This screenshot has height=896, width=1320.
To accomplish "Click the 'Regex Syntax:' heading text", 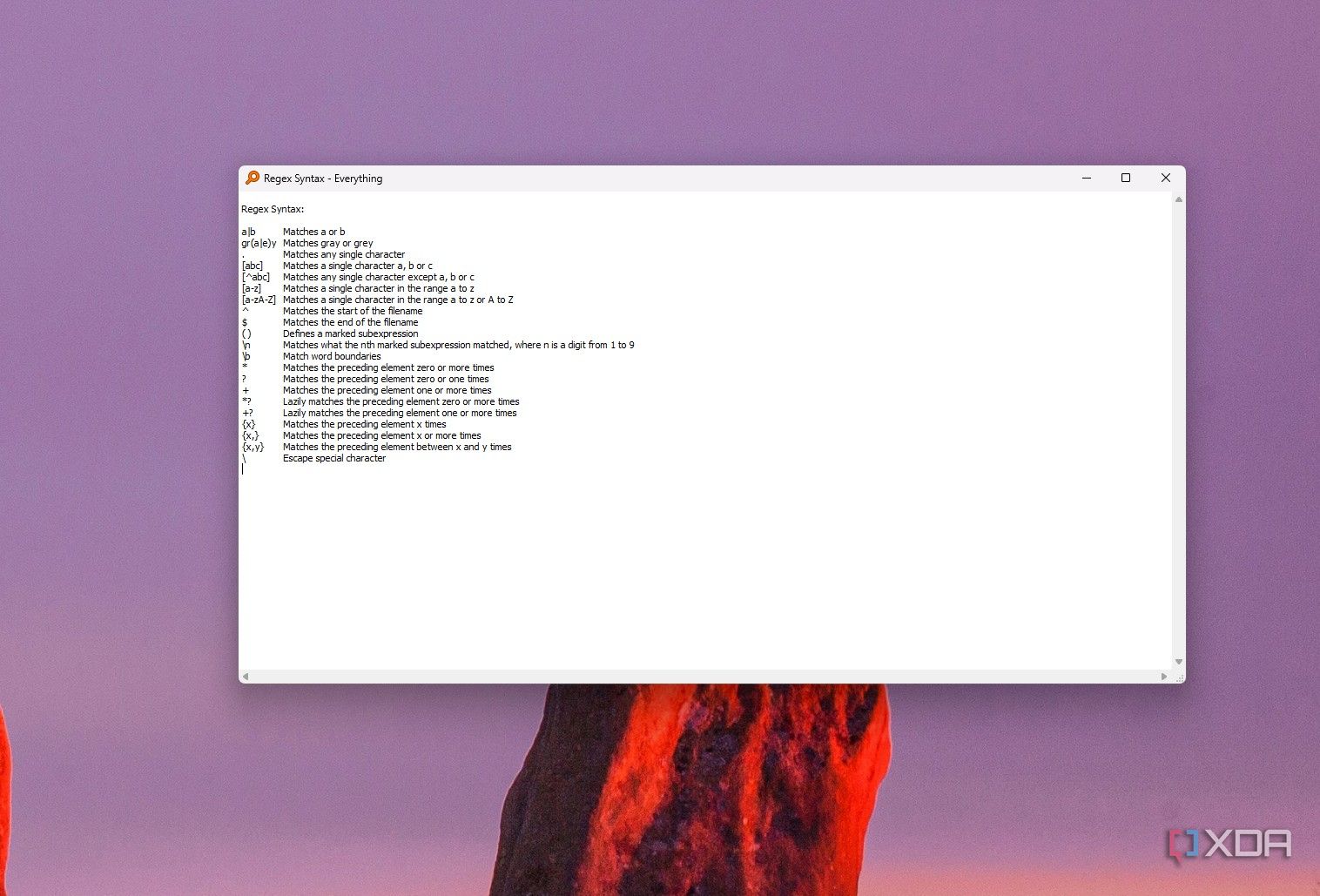I will [x=273, y=209].
